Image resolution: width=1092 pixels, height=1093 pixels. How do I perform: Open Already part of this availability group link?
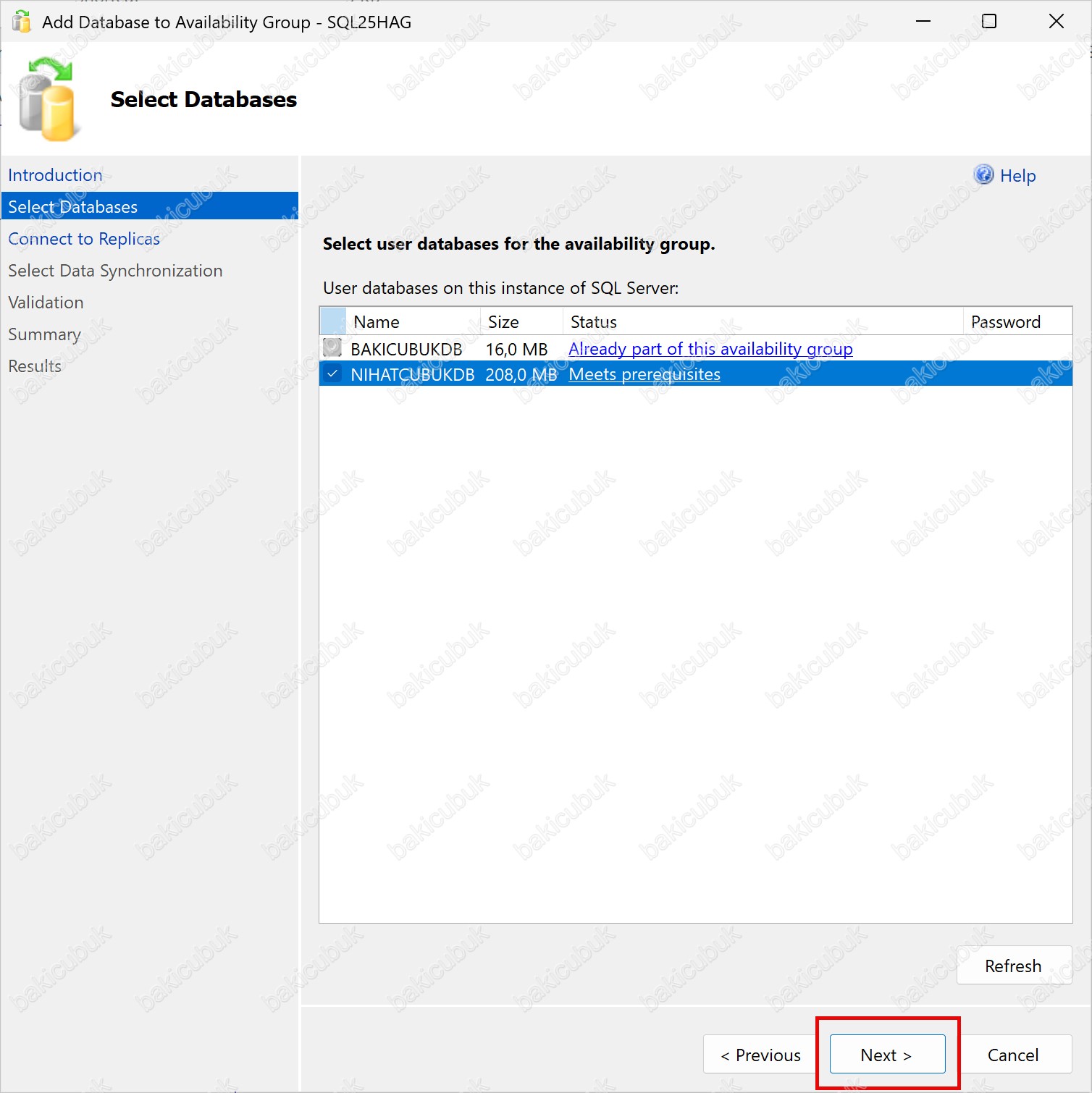710,349
